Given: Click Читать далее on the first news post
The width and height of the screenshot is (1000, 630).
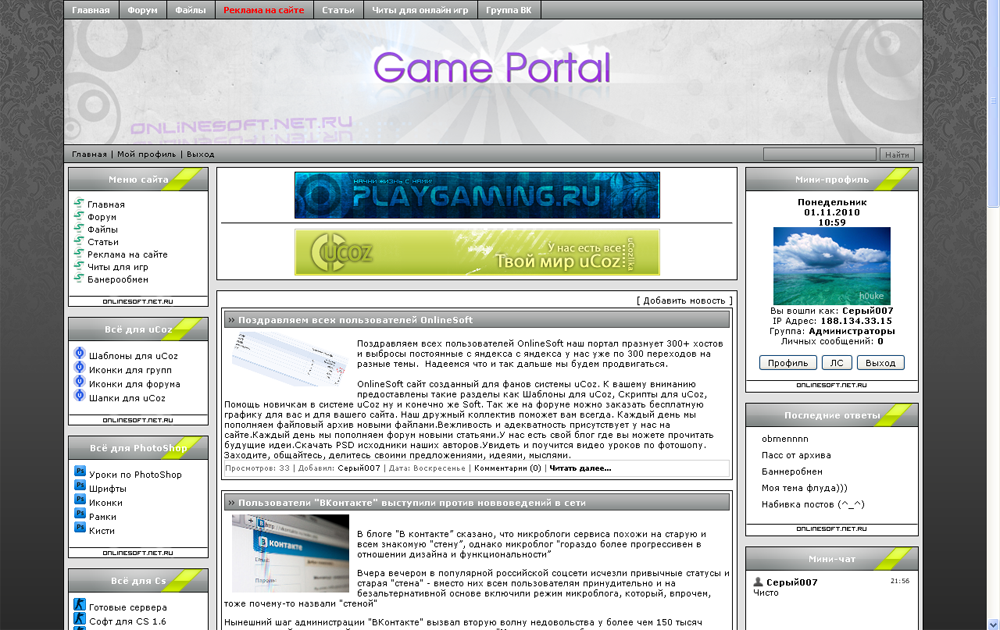Looking at the screenshot, I should tap(580, 468).
